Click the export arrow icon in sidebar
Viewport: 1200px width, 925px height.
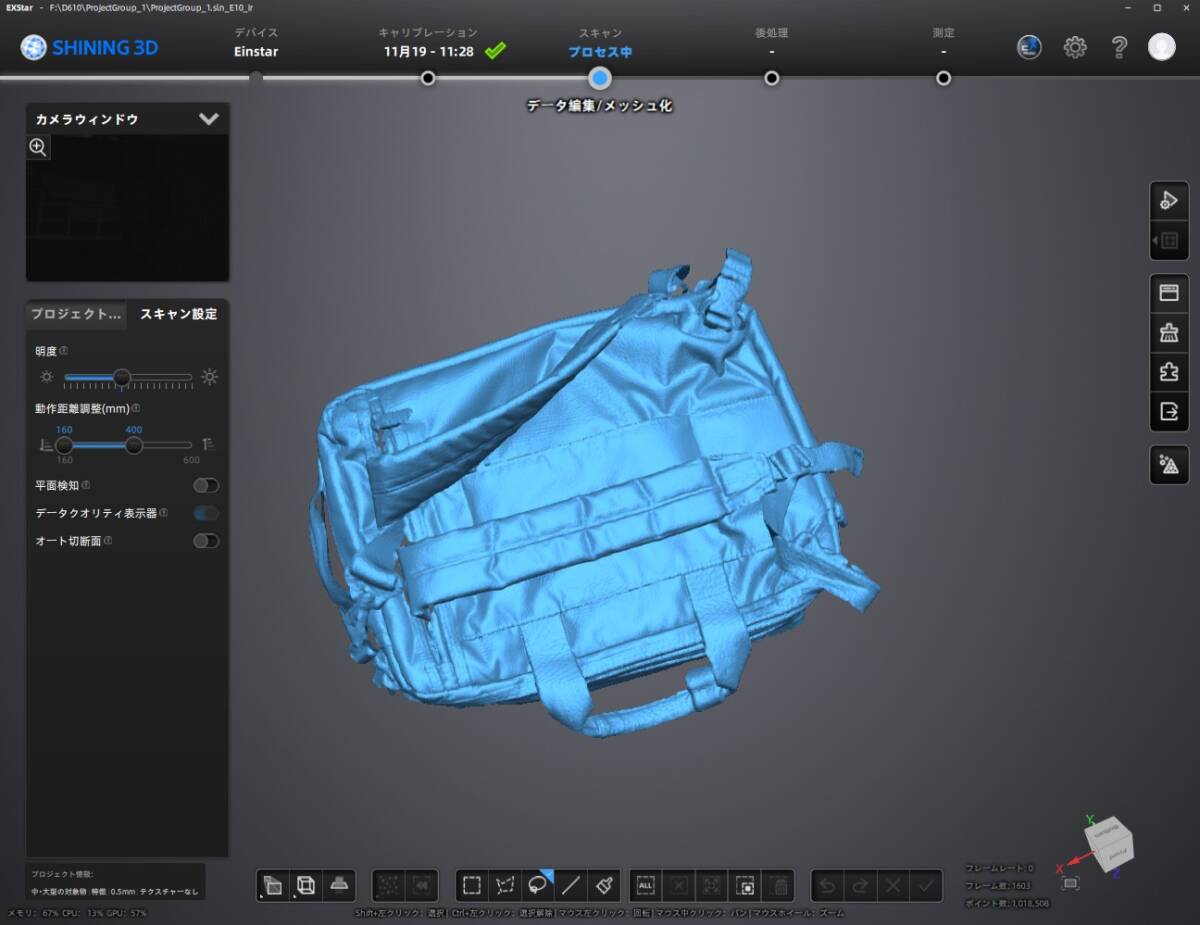[1168, 411]
